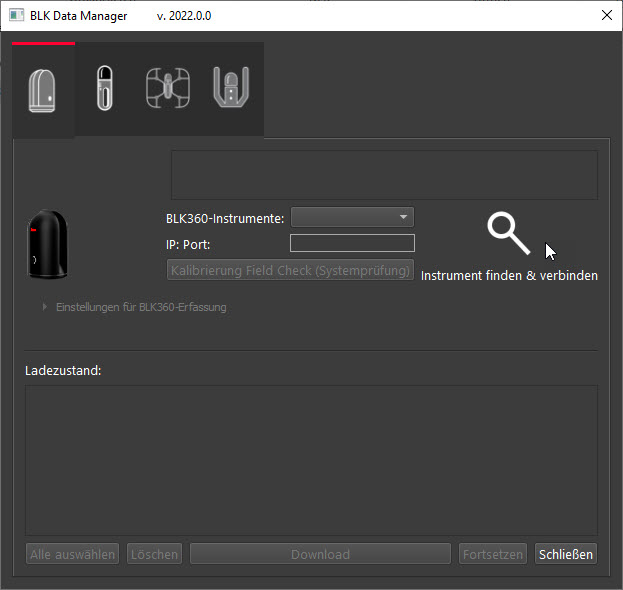
Task: Click 'Instrument finden & verbinden' label
Action: point(509,276)
